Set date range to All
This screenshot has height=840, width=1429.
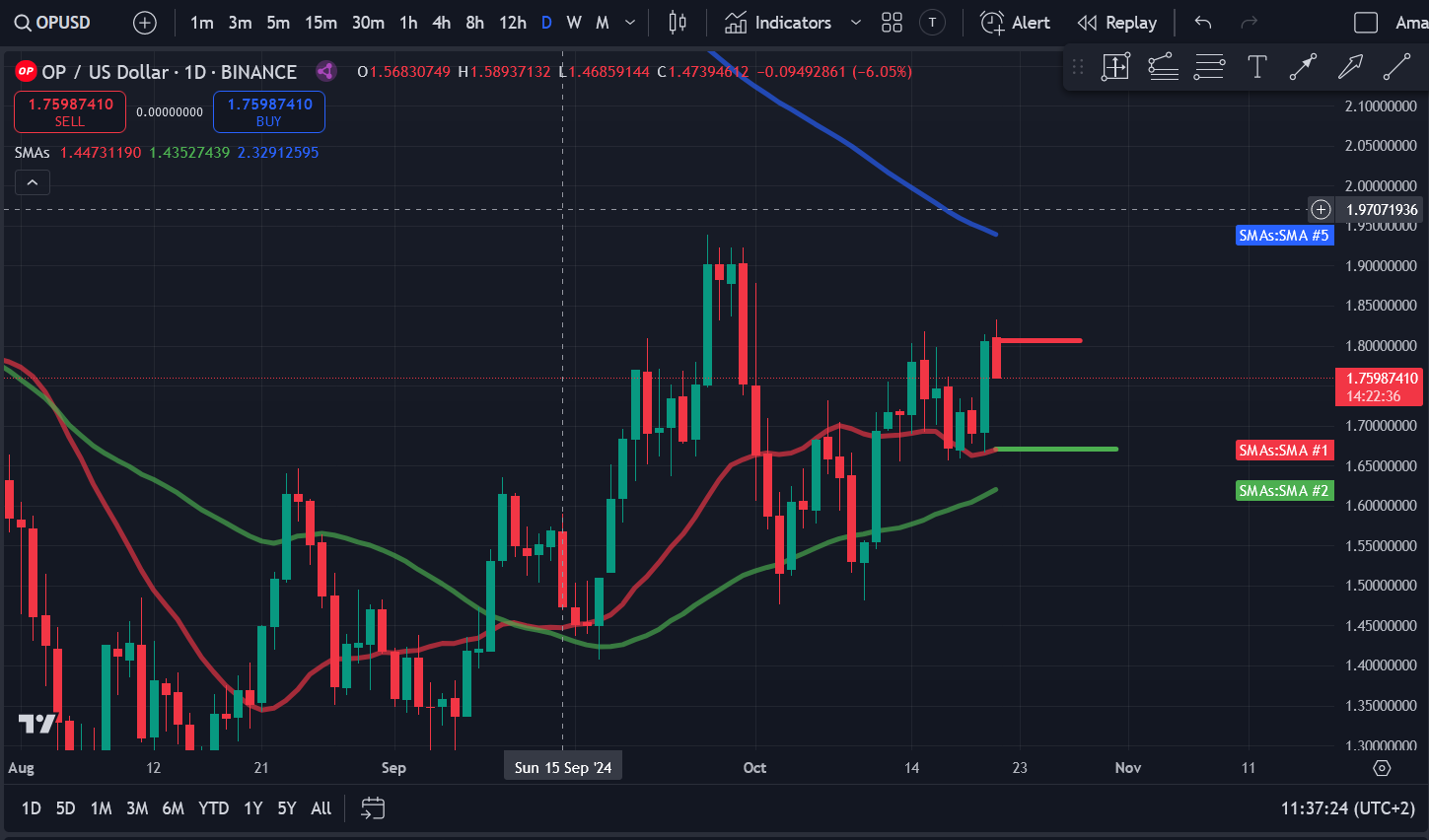pos(322,808)
